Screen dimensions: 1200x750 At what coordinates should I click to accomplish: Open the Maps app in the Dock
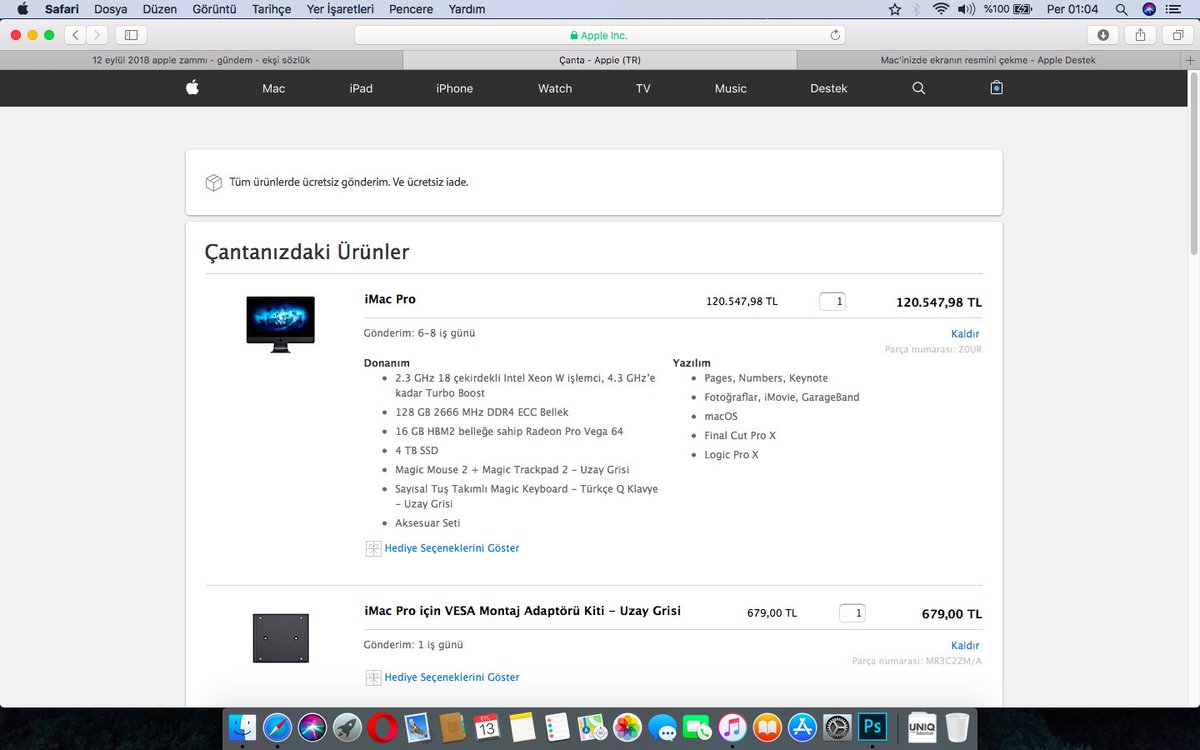coord(592,727)
